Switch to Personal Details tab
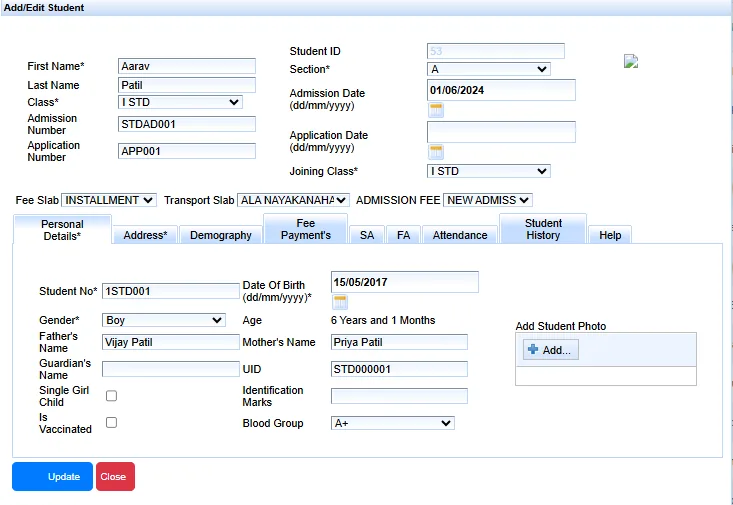Screen dimensions: 733x505 (62, 230)
